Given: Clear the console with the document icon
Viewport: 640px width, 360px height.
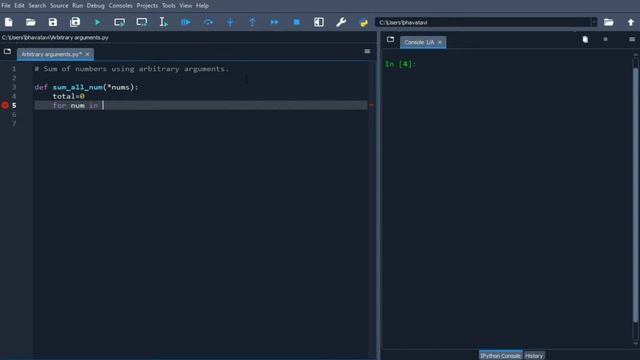Looking at the screenshot, I should click(585, 39).
